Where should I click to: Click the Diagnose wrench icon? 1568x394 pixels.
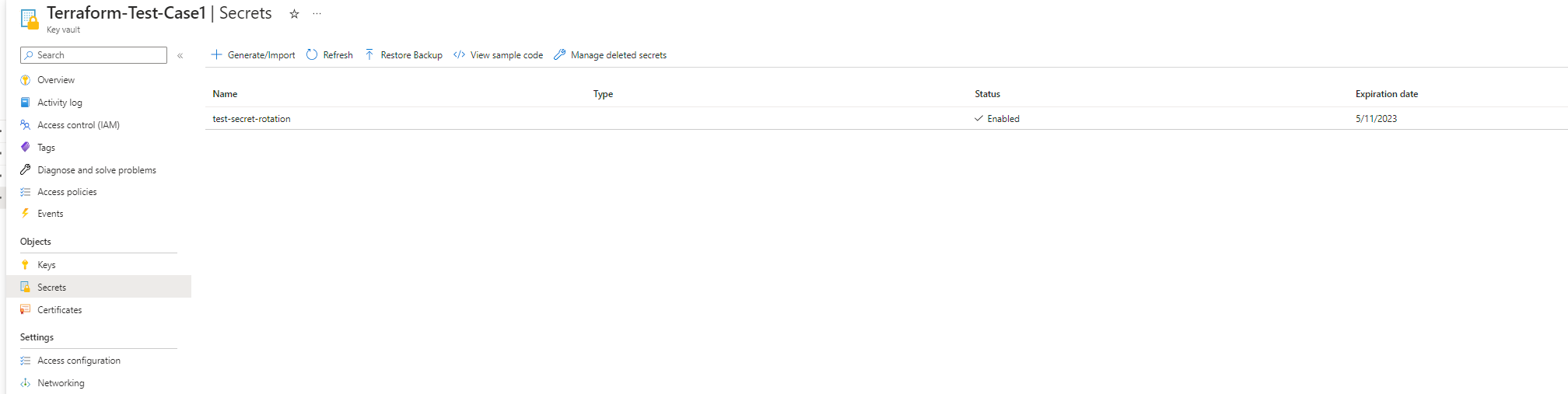pos(26,170)
